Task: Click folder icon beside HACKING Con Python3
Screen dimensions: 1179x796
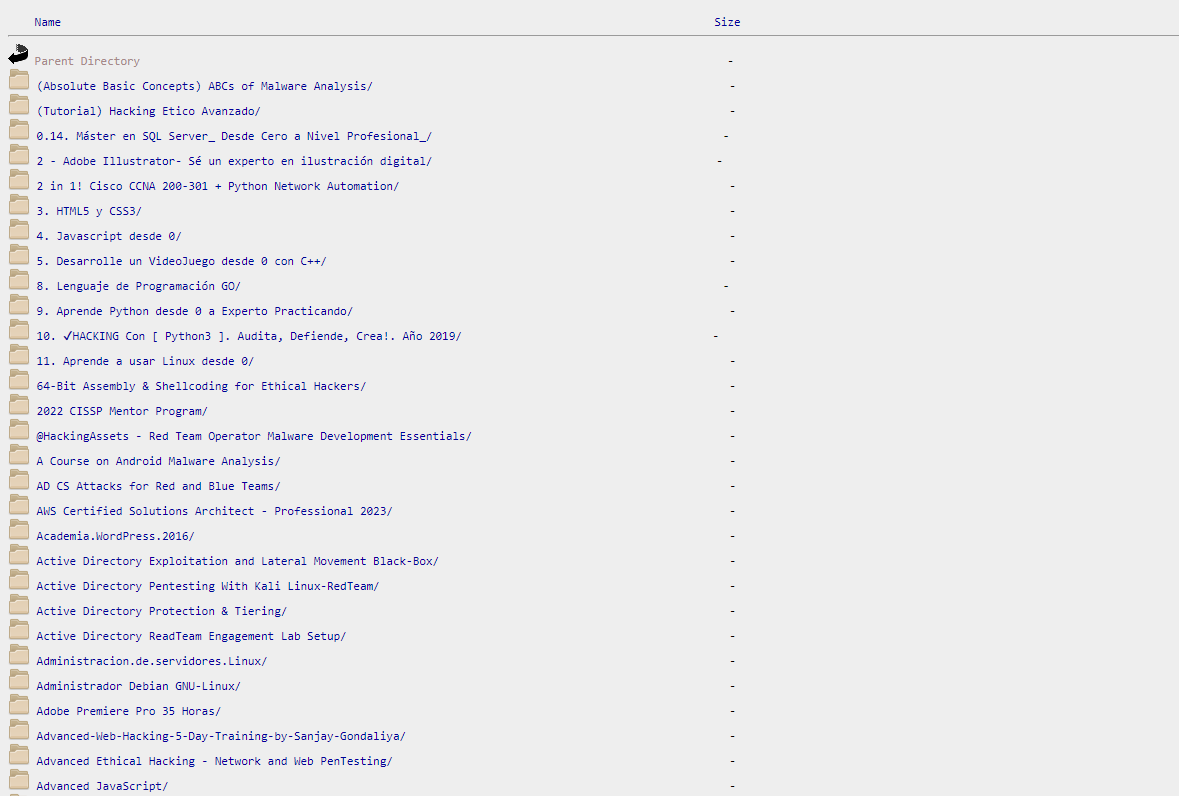Action: 19,329
